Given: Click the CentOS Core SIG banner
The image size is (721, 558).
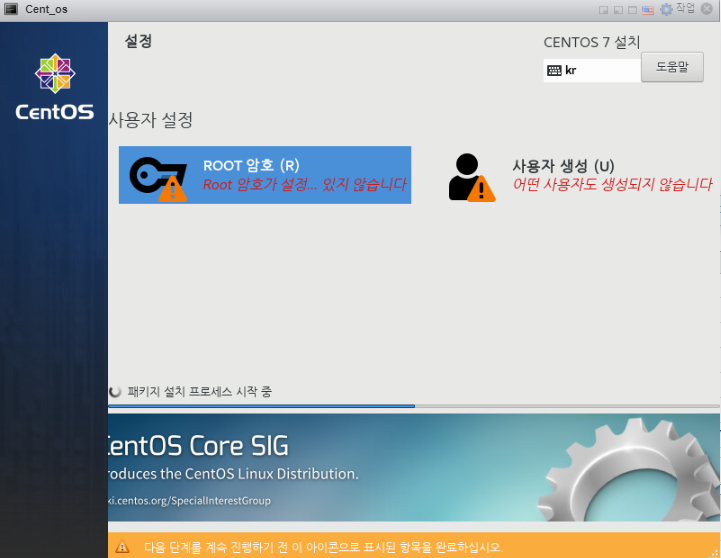Looking at the screenshot, I should [414, 467].
